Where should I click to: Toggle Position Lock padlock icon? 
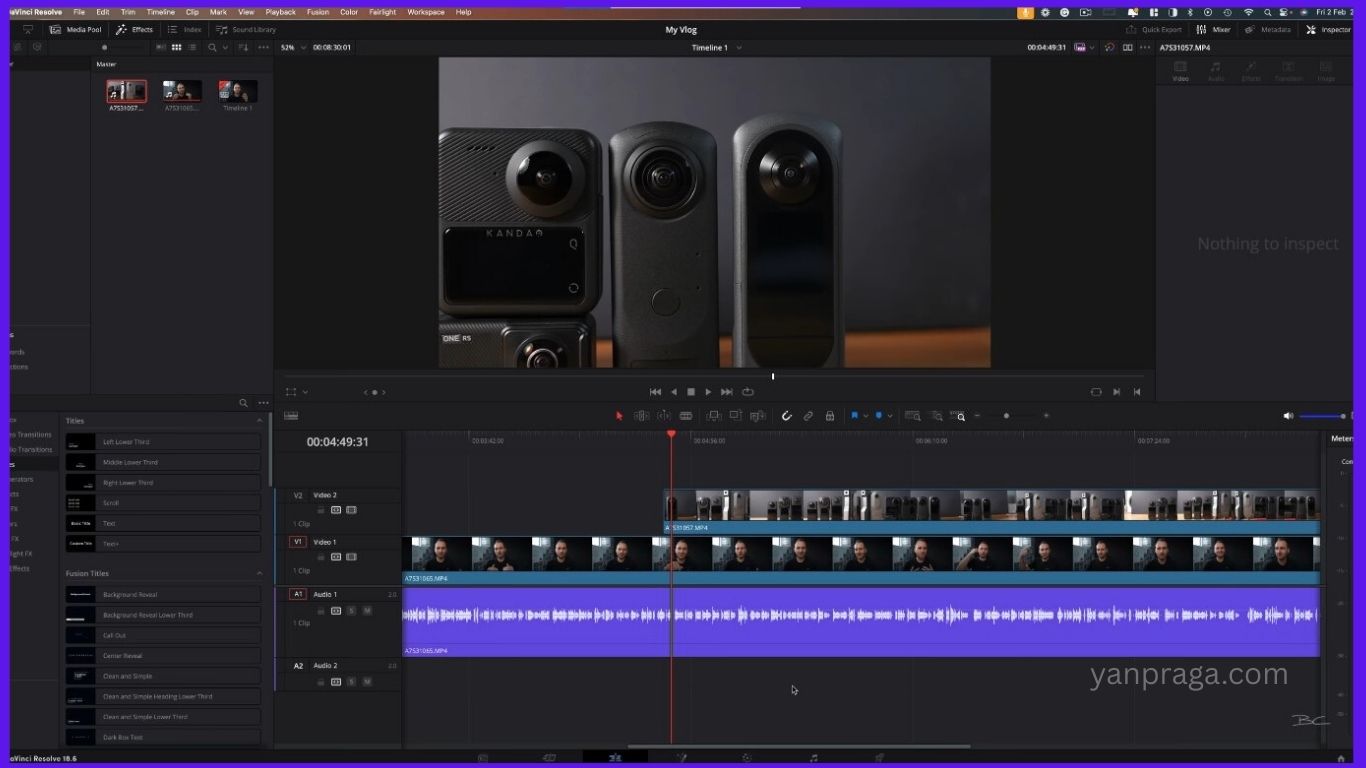tap(830, 416)
